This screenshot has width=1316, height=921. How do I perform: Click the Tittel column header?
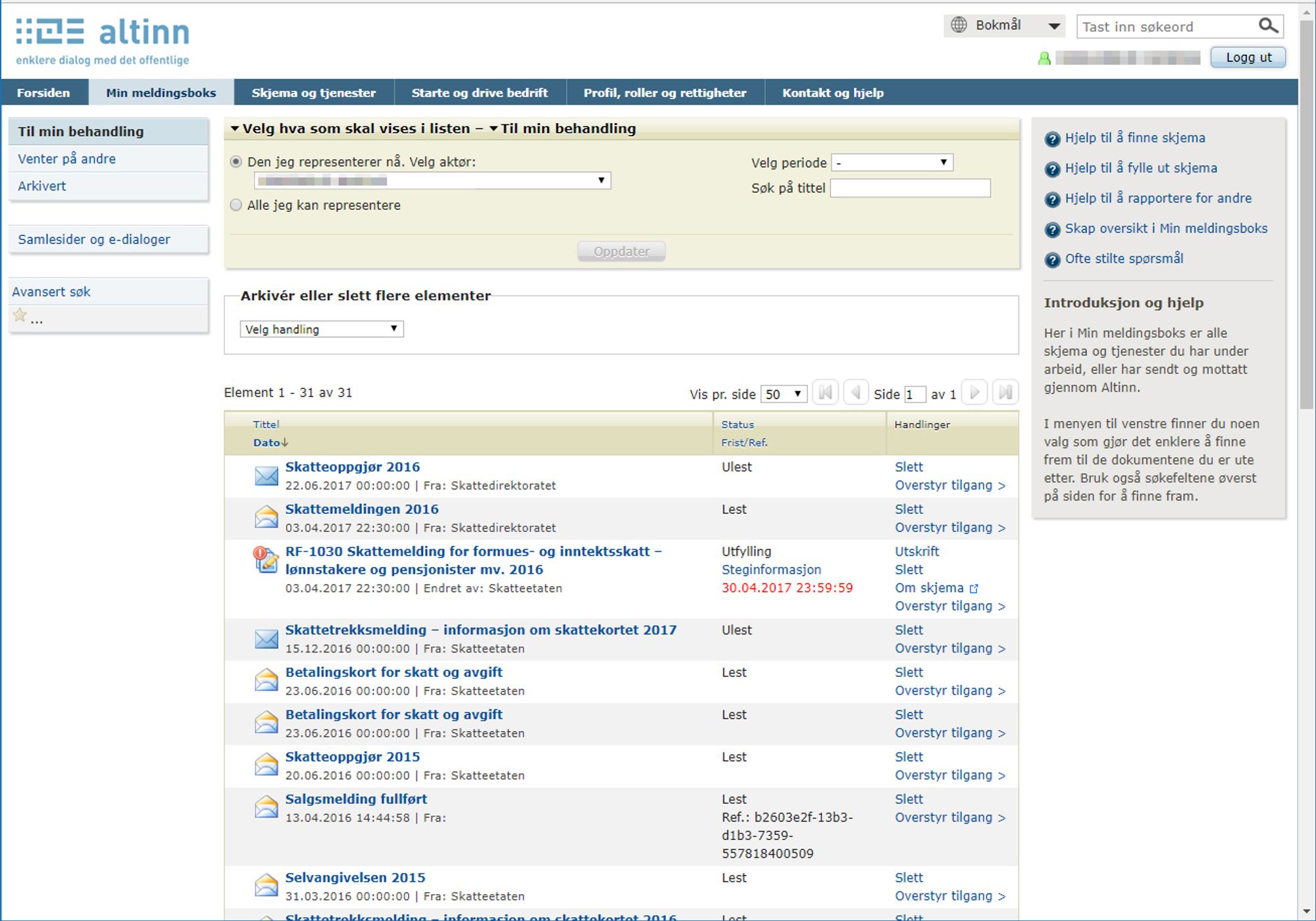coord(266,424)
